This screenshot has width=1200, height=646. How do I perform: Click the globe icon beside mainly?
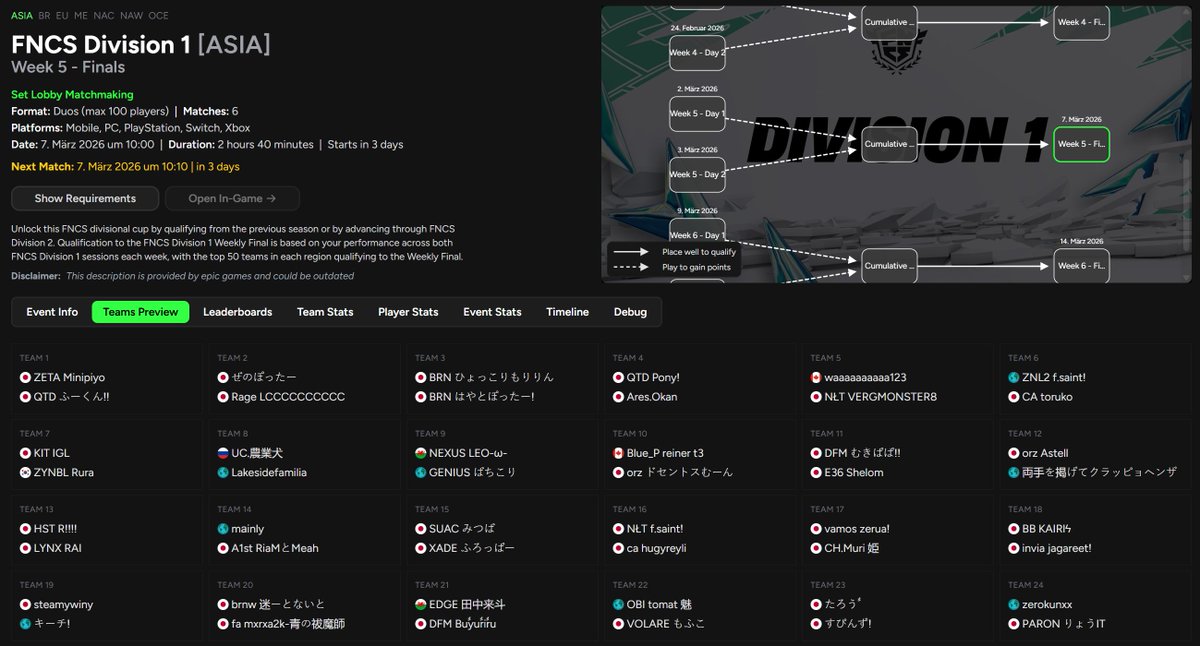click(223, 529)
